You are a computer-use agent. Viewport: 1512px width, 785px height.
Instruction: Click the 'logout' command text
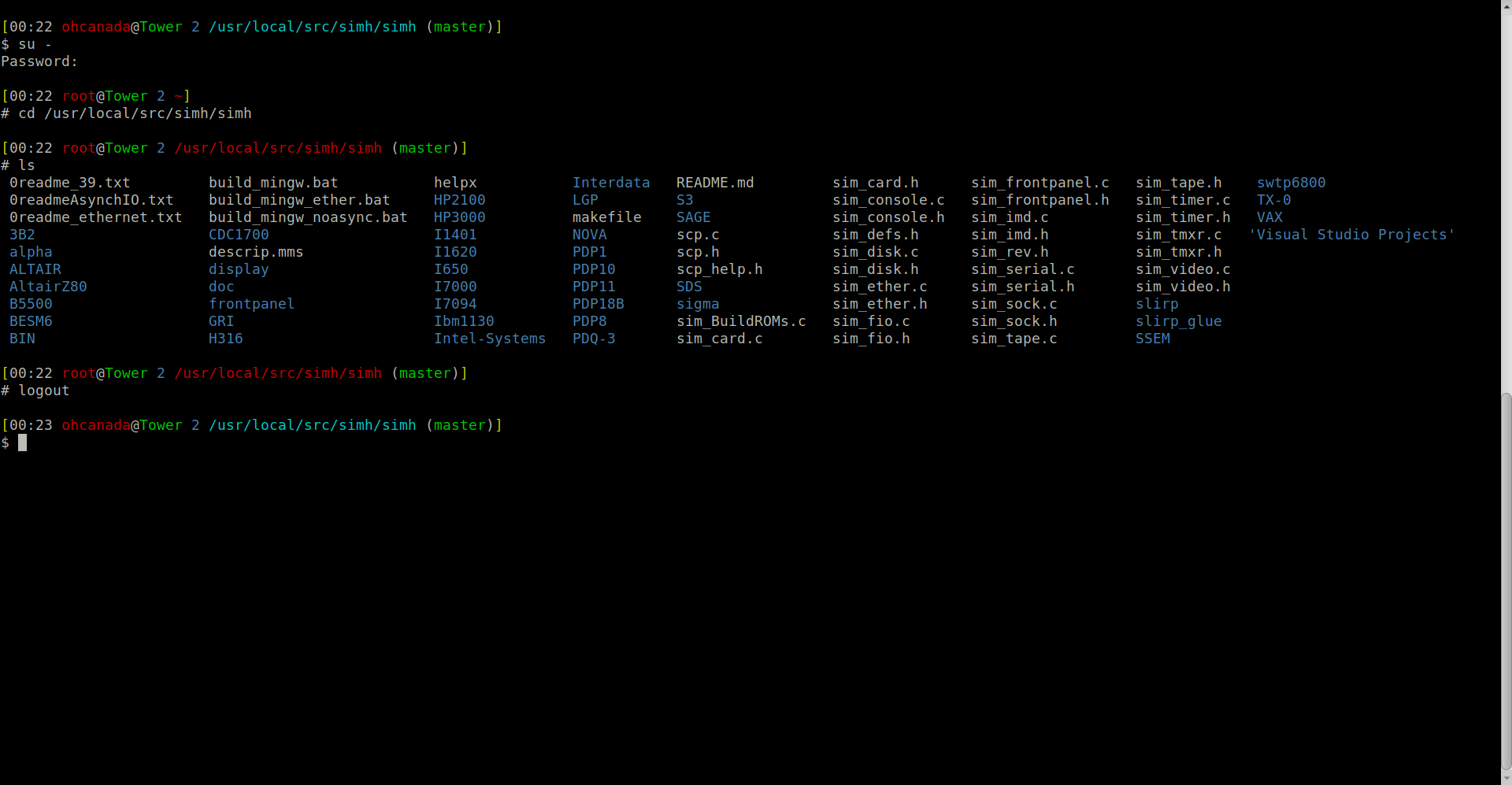tap(44, 391)
